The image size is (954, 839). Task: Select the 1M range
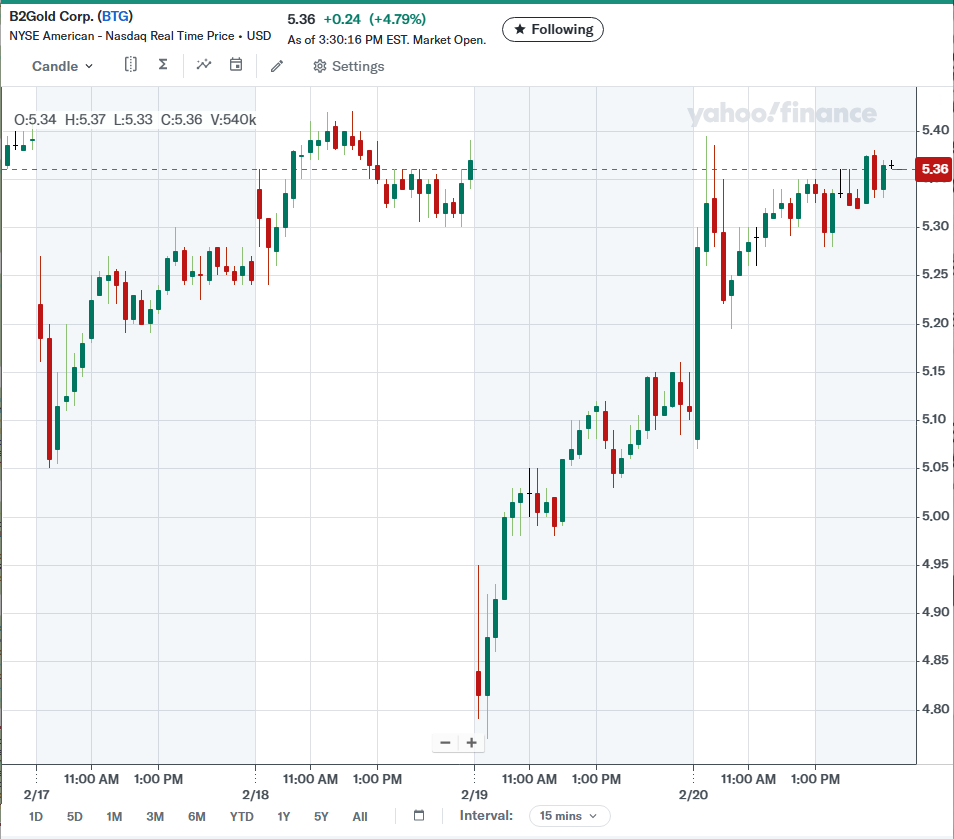(114, 816)
